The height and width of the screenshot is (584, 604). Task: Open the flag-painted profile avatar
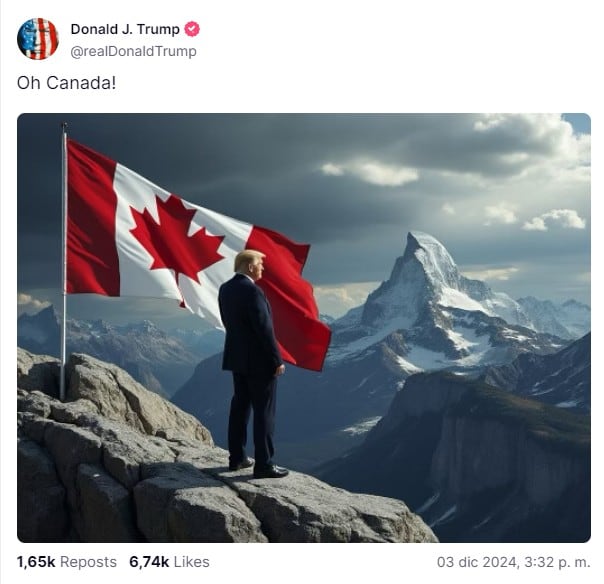pyautogui.click(x=38, y=39)
